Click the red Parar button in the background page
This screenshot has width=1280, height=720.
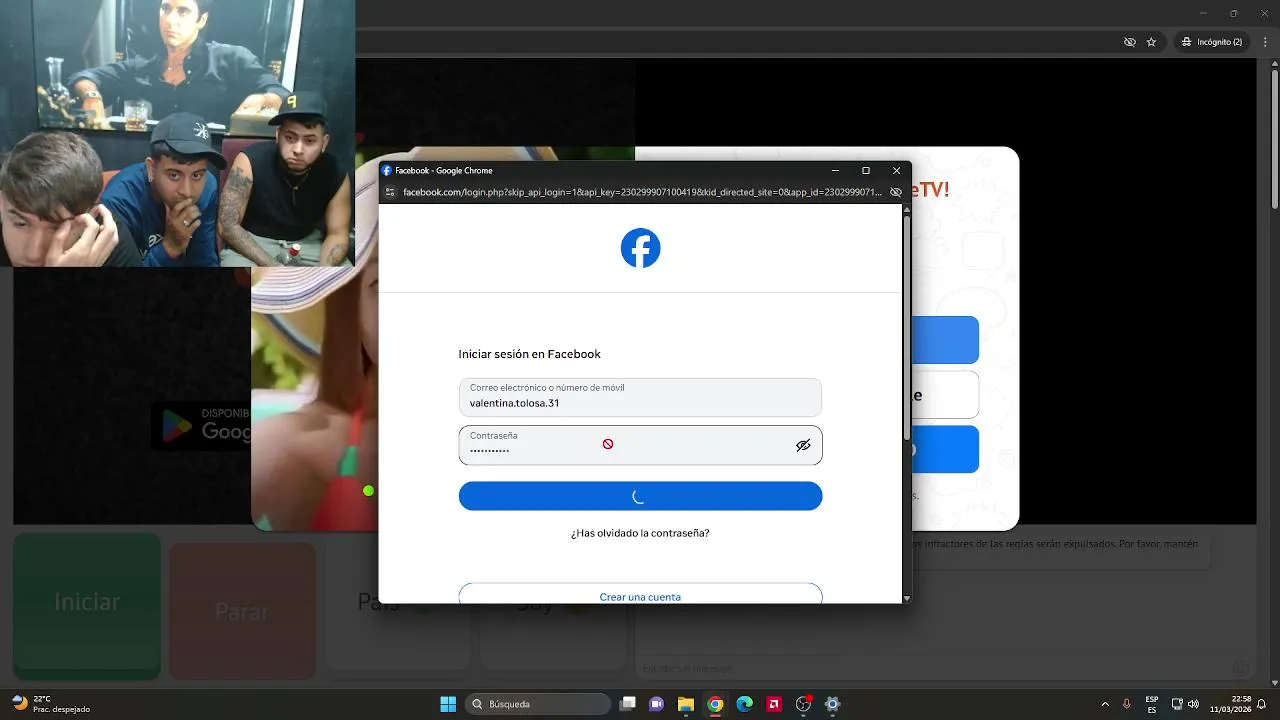click(242, 610)
